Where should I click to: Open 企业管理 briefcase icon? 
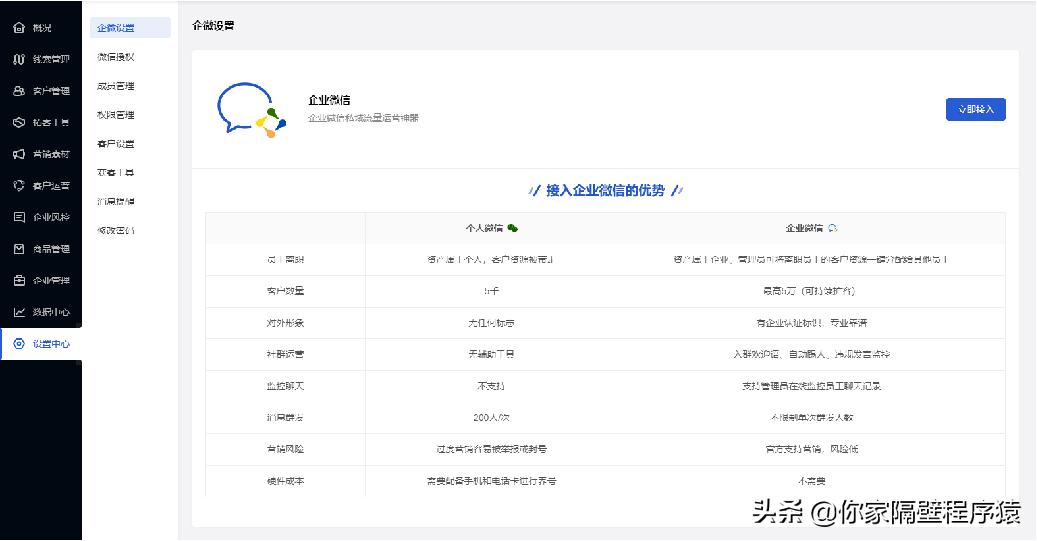19,280
